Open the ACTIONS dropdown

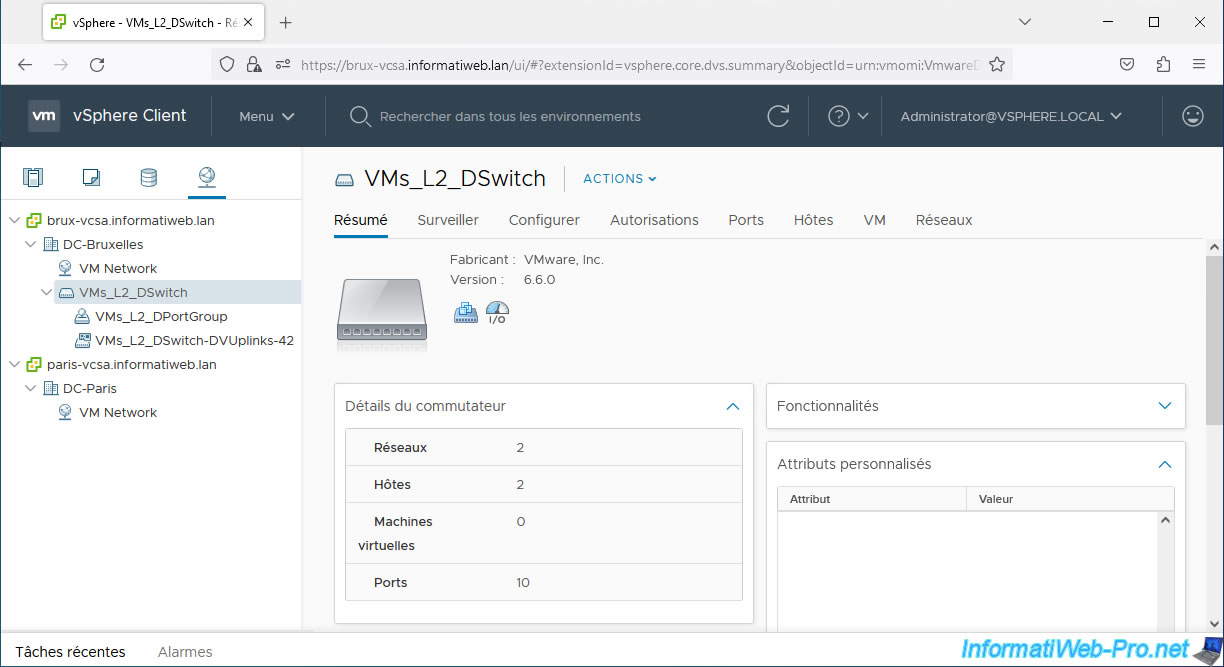pyautogui.click(x=620, y=179)
